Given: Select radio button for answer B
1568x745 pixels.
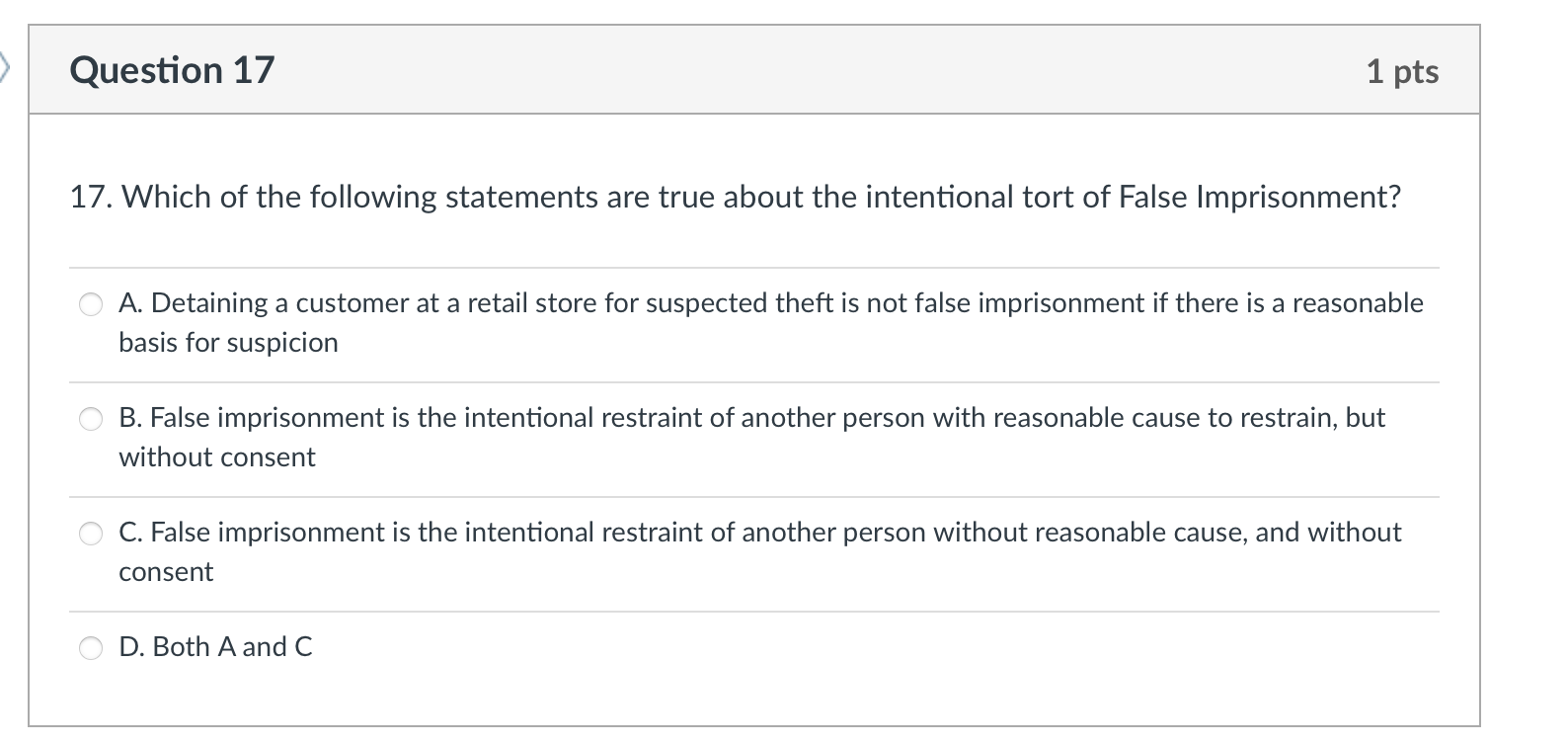Looking at the screenshot, I should pos(90,418).
